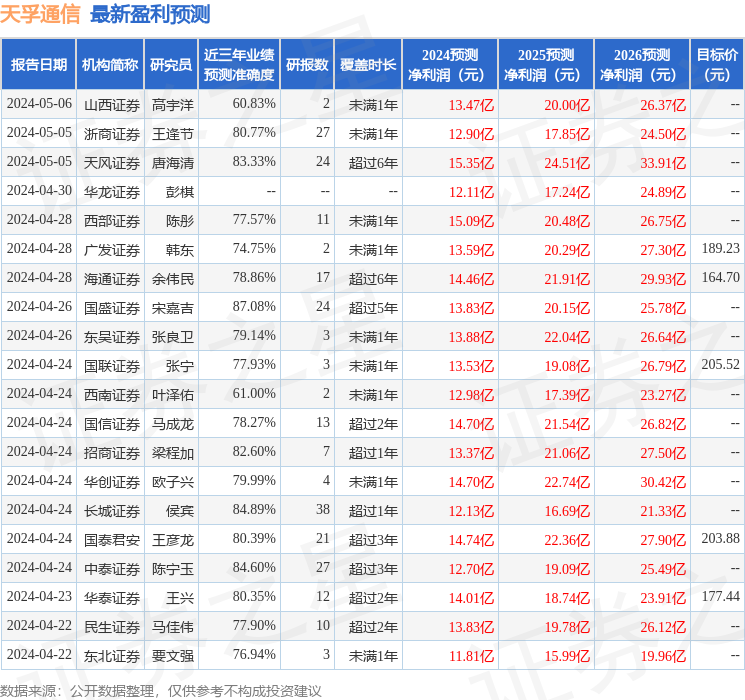Click report count 38
Viewport: 745px width, 700px height.
coord(323,509)
